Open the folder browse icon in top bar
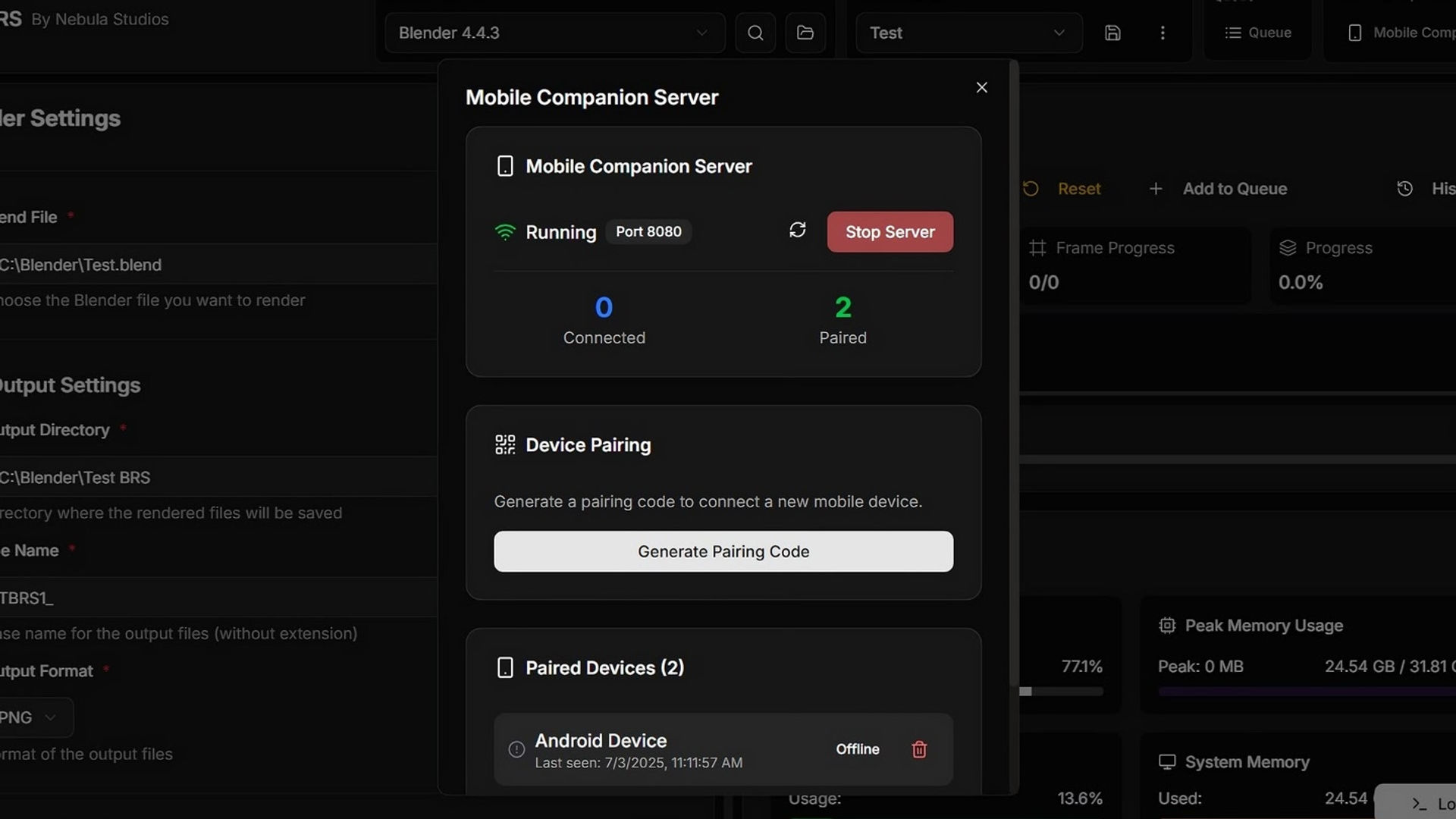The height and width of the screenshot is (819, 1456). click(x=805, y=33)
